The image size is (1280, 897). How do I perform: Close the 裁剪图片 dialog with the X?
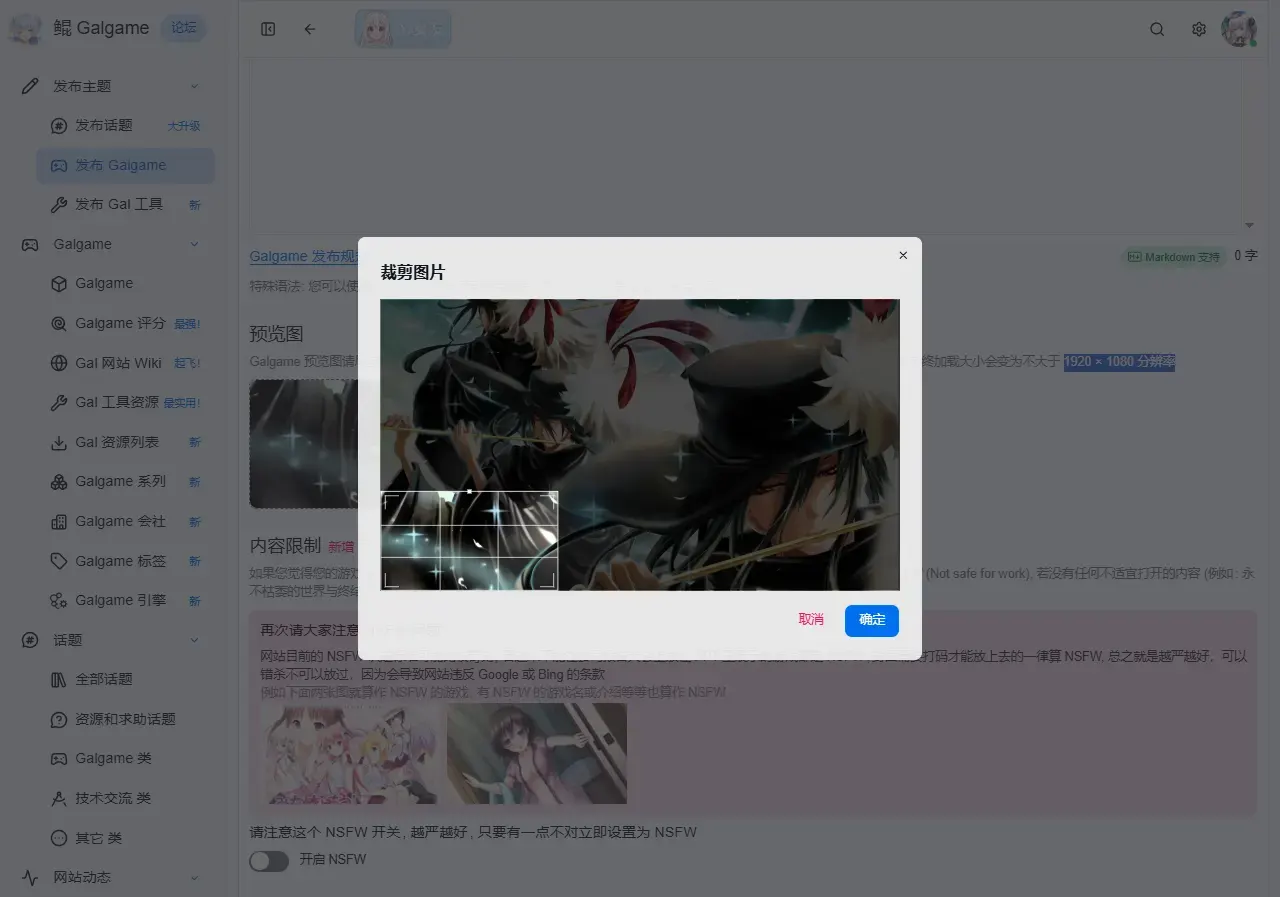pos(903,255)
